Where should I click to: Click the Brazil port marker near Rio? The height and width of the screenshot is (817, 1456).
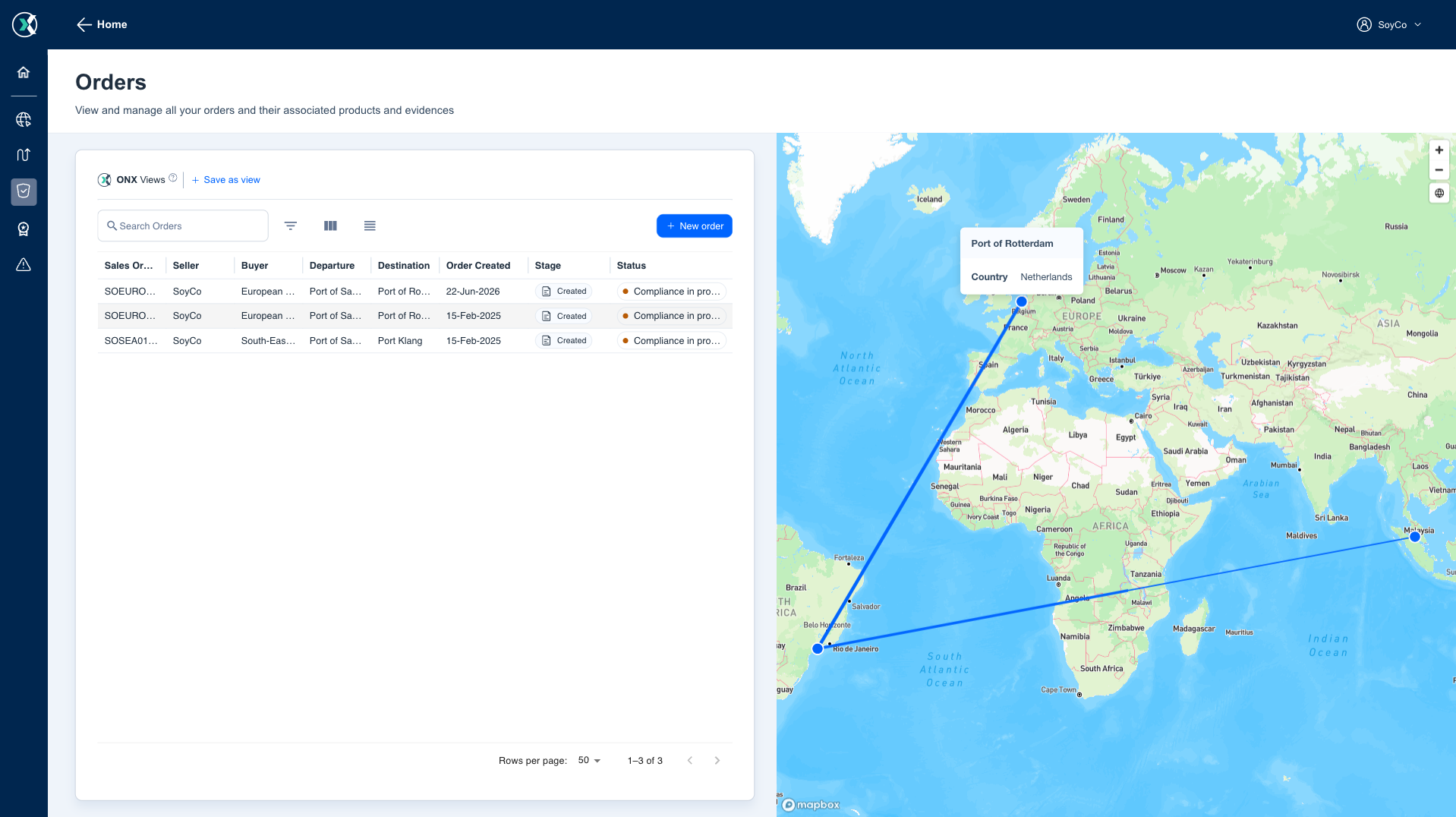point(818,648)
